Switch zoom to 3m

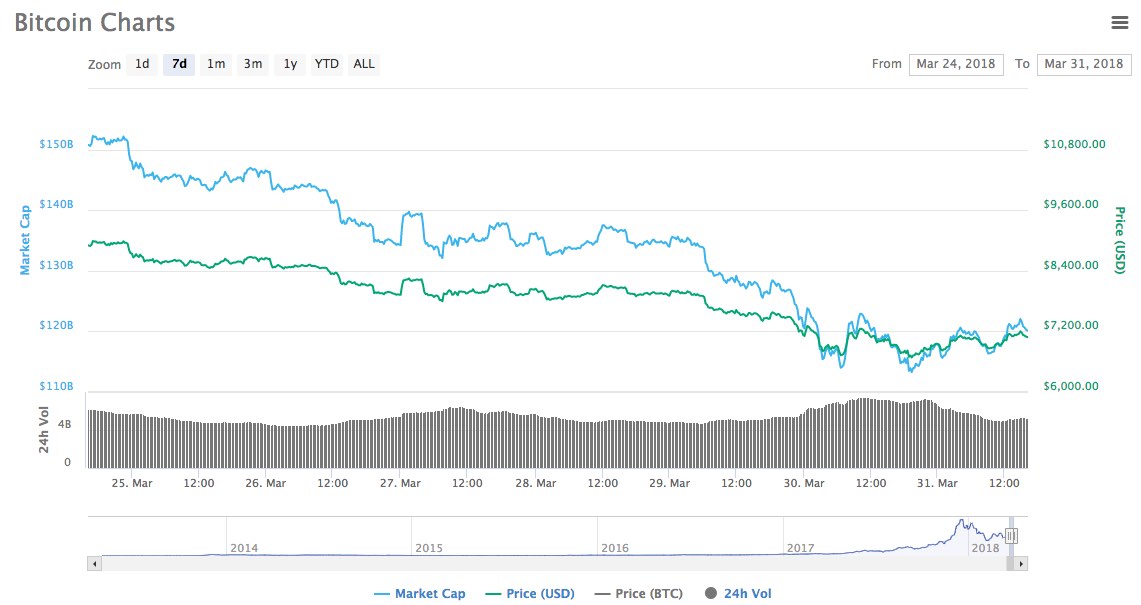click(x=253, y=64)
